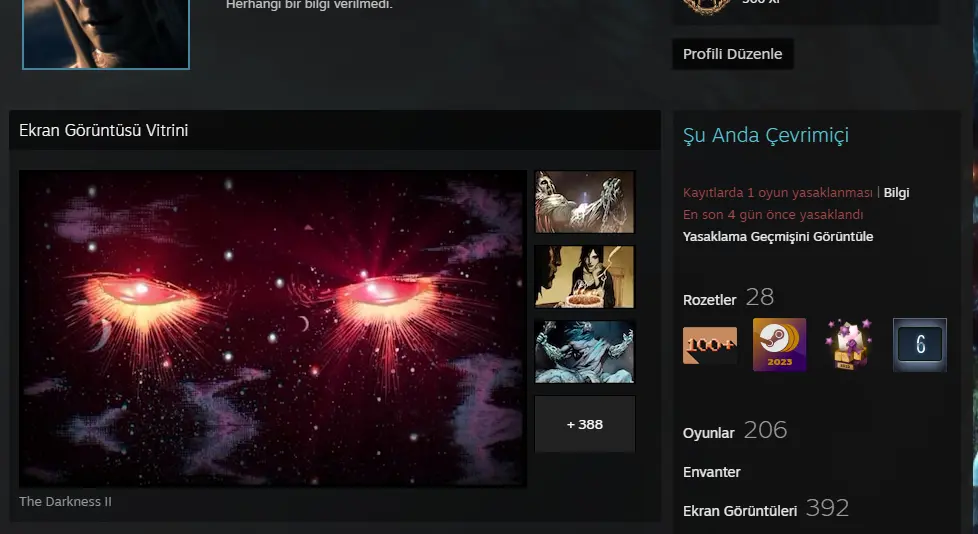
Task: Click the Profili Düzenle button
Action: pyautogui.click(x=732, y=54)
